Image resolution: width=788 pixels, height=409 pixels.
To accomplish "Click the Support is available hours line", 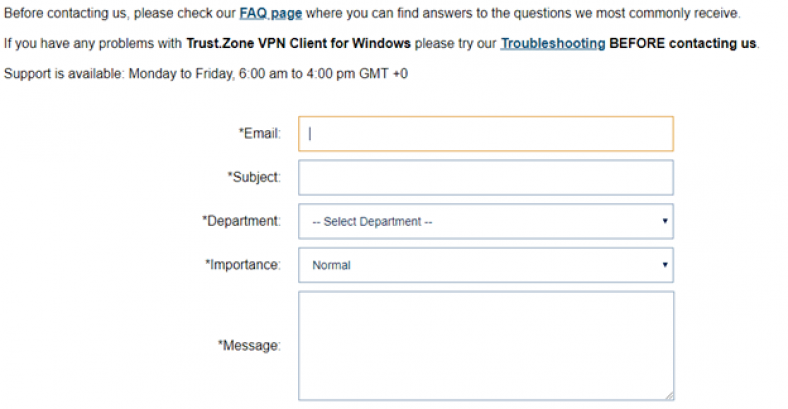I will [x=205, y=75].
